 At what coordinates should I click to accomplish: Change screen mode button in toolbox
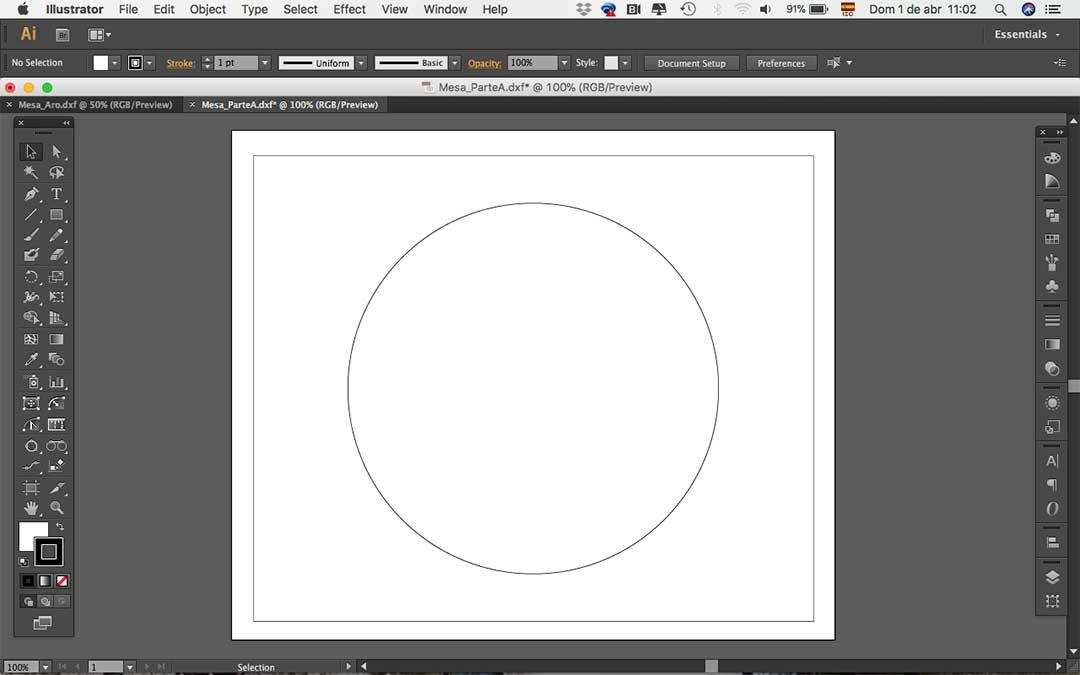(42, 623)
